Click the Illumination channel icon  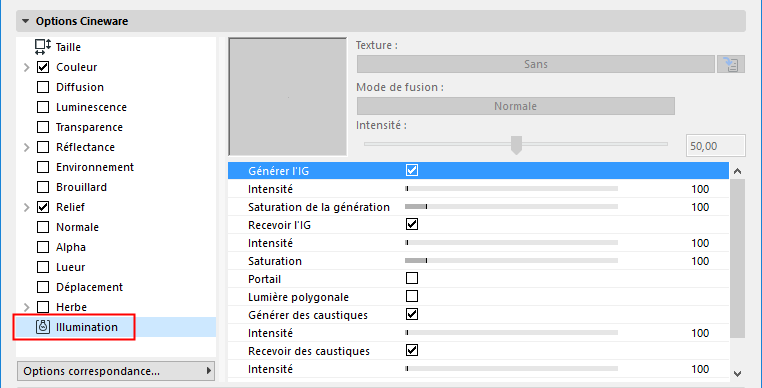tap(43, 327)
